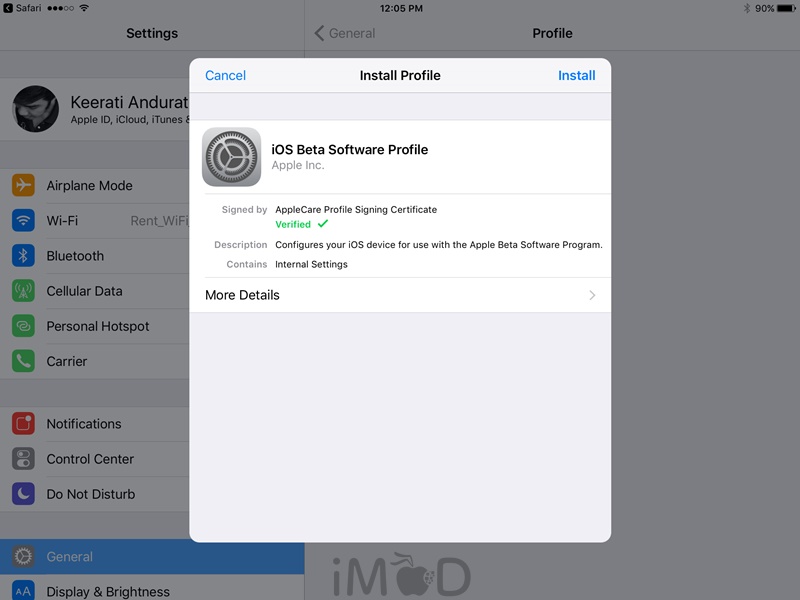Tap the Personal Hotspot icon
This screenshot has height=600, width=800.
pyautogui.click(x=23, y=326)
